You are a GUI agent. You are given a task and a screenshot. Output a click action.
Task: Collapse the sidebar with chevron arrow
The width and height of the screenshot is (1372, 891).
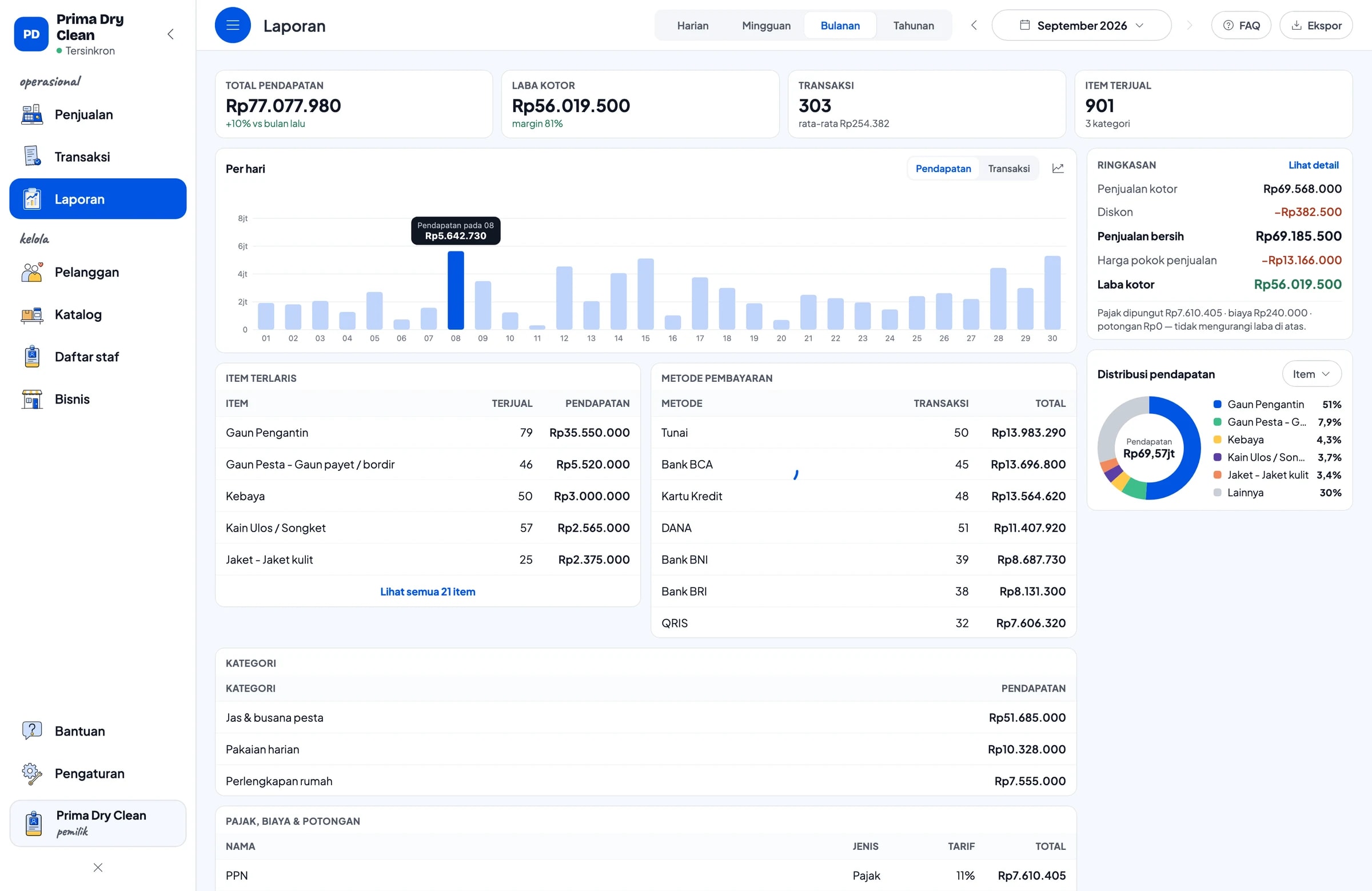(x=170, y=34)
